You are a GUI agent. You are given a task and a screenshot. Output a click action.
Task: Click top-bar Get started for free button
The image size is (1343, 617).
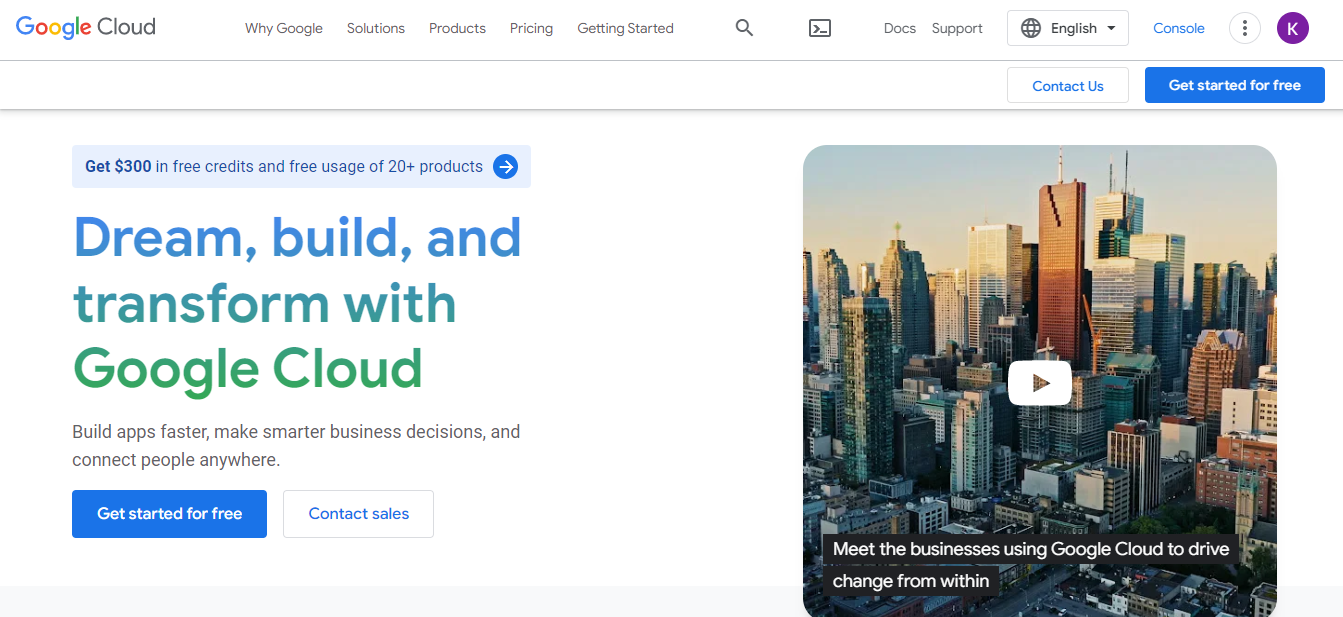pyautogui.click(x=1235, y=85)
